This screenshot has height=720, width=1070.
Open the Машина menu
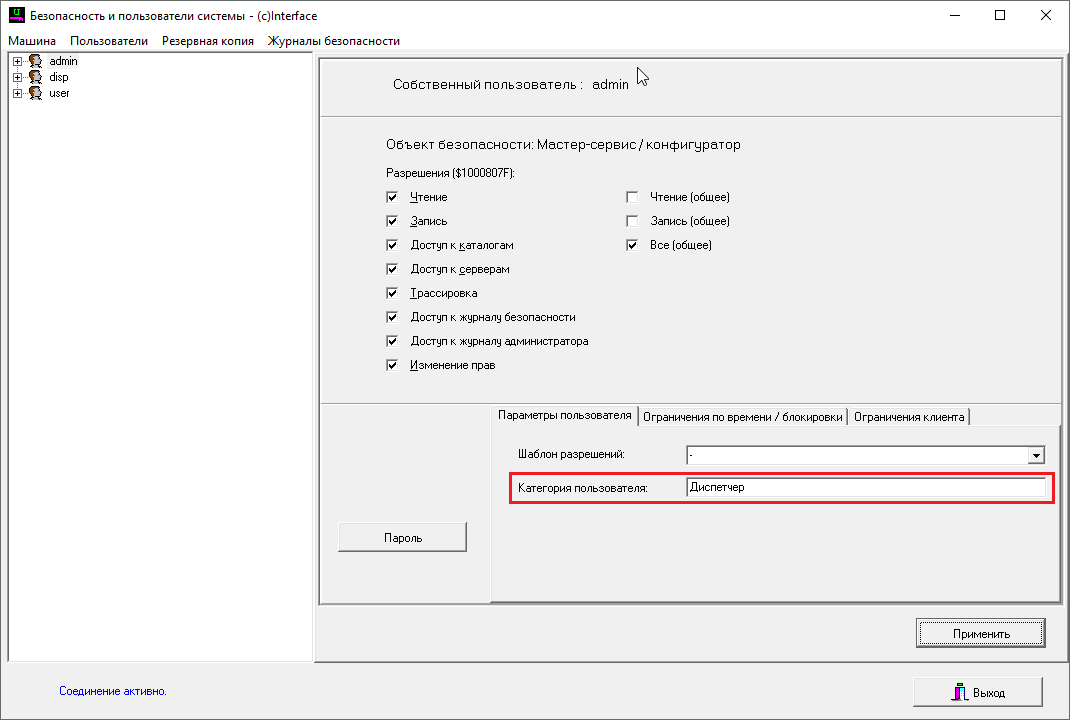[x=32, y=41]
